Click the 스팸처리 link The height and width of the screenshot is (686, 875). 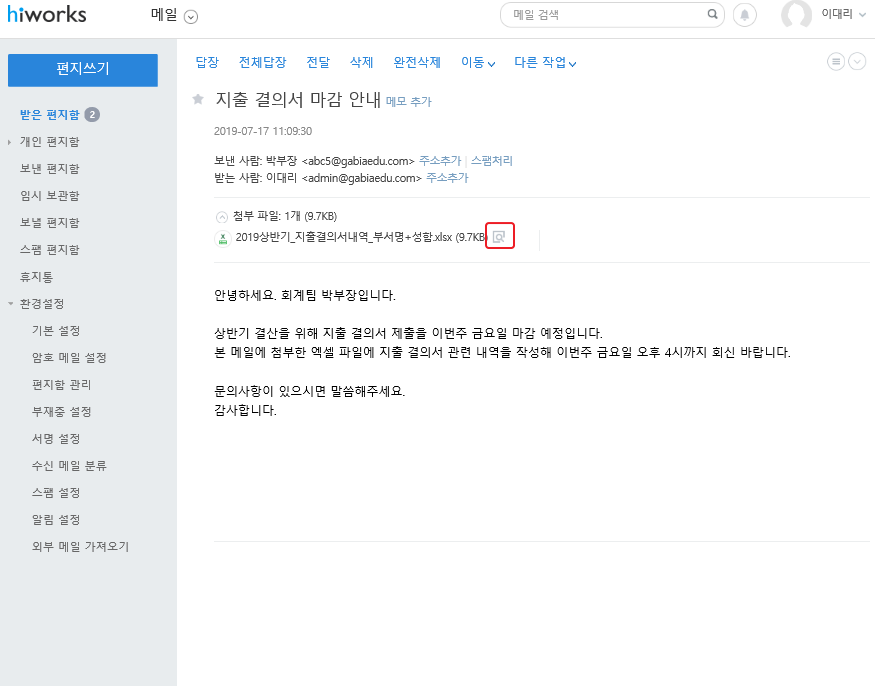492,160
